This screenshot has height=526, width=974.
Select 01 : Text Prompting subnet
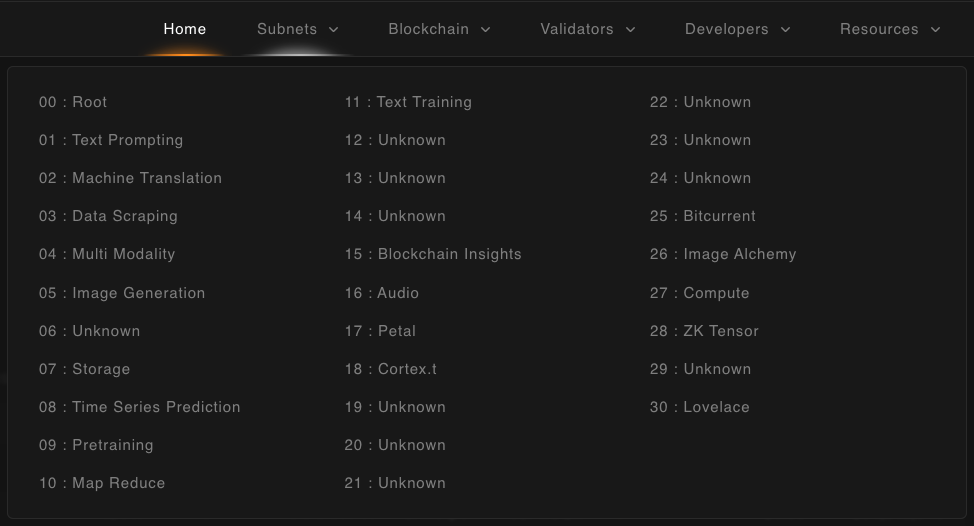click(x=111, y=140)
